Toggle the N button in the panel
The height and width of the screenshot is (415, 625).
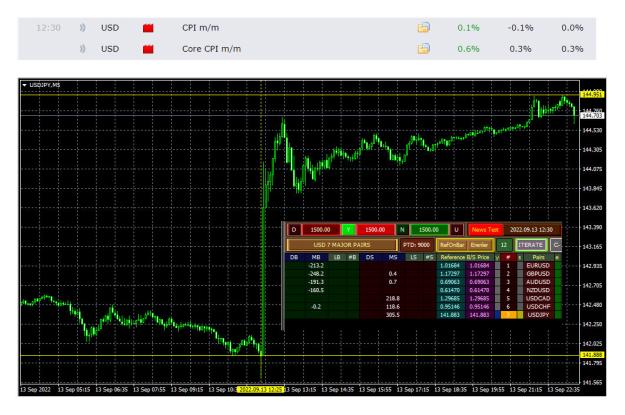click(x=402, y=230)
